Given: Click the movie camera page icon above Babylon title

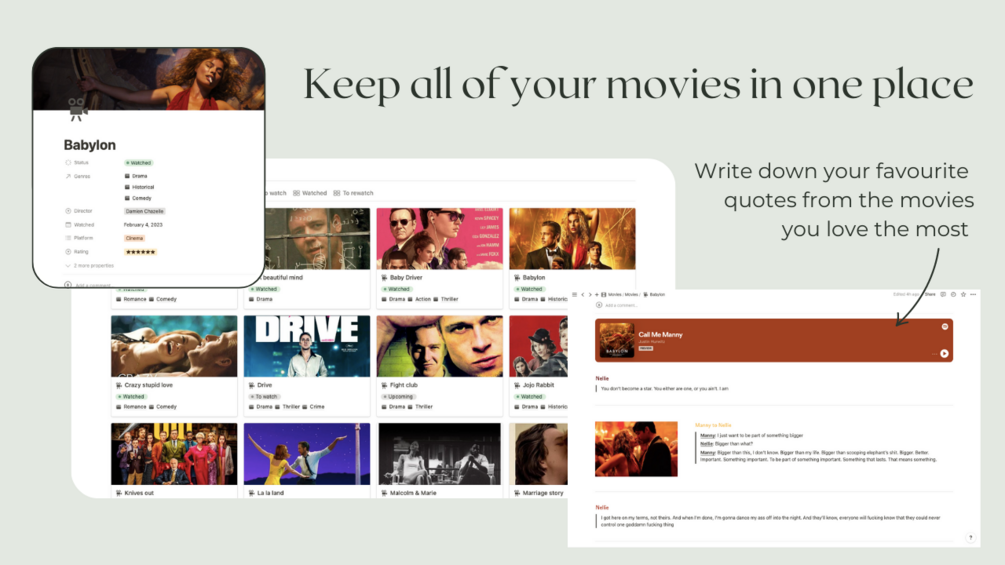Looking at the screenshot, I should [x=78, y=110].
